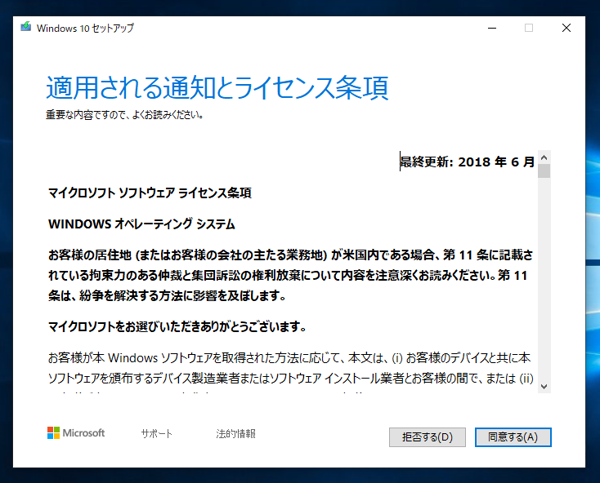
Task: Minimize the Windows 10 setup window
Action: (492, 28)
